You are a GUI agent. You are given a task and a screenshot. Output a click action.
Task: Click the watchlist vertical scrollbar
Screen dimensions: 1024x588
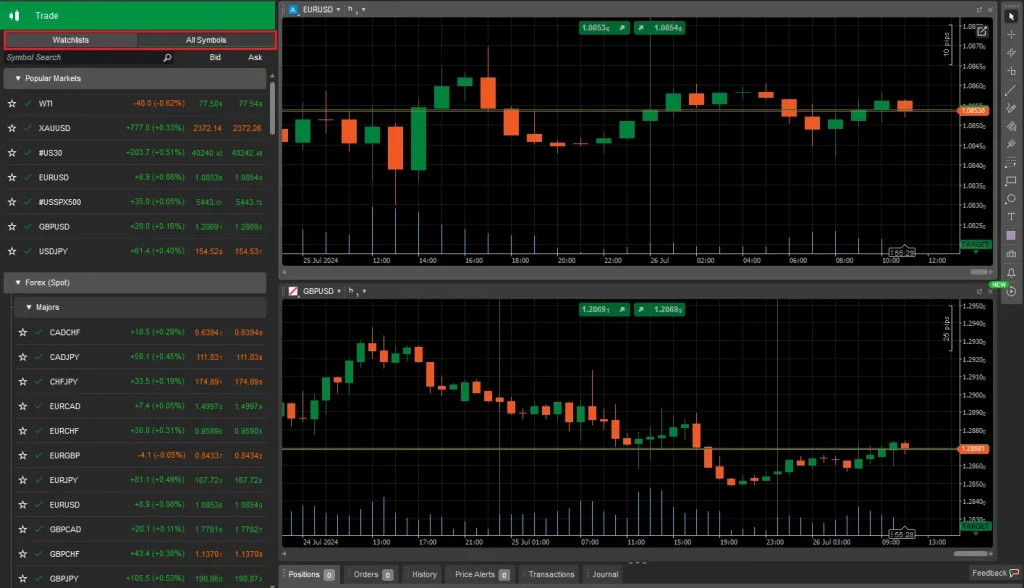(272, 108)
